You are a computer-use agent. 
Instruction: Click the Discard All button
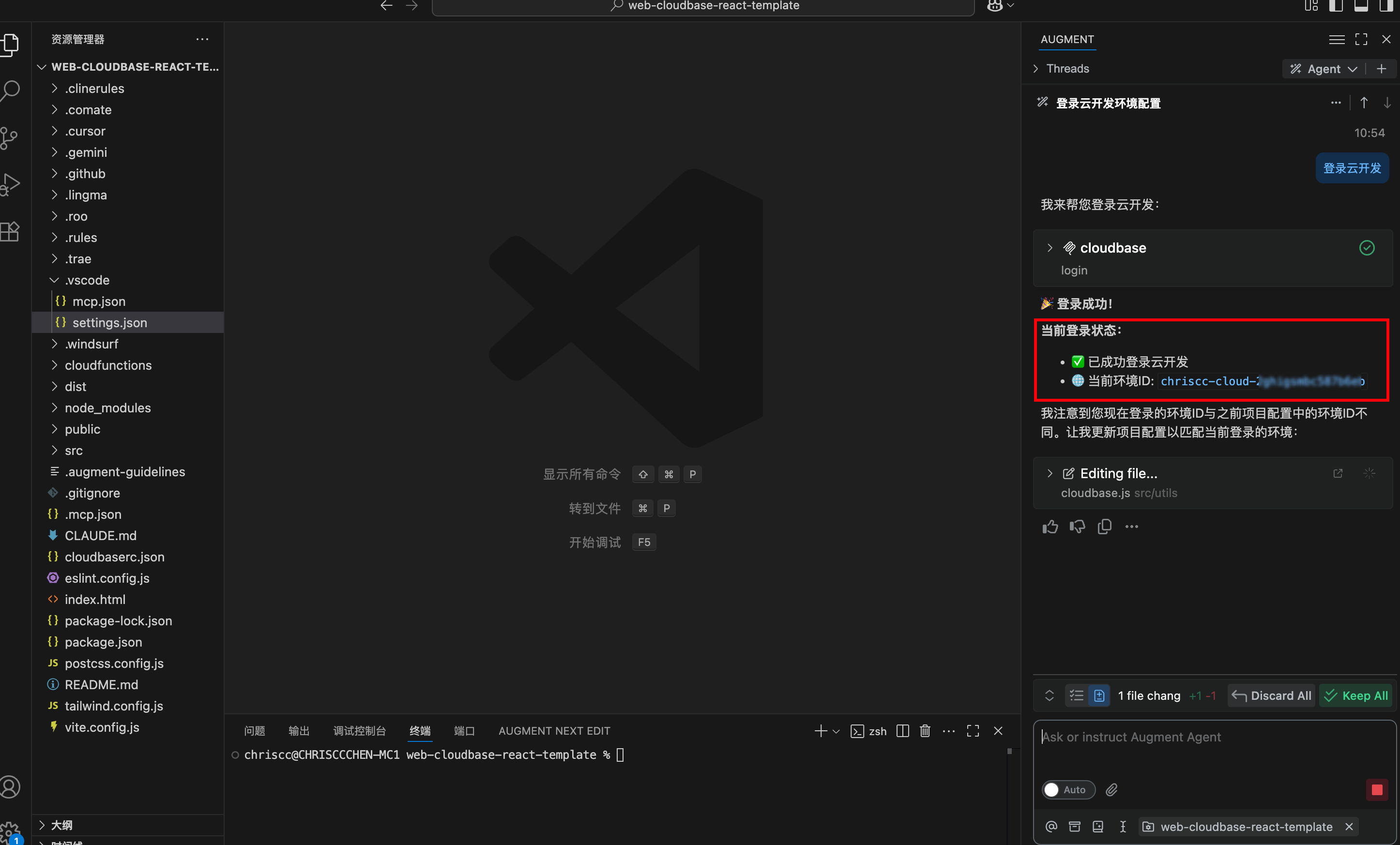(1272, 695)
